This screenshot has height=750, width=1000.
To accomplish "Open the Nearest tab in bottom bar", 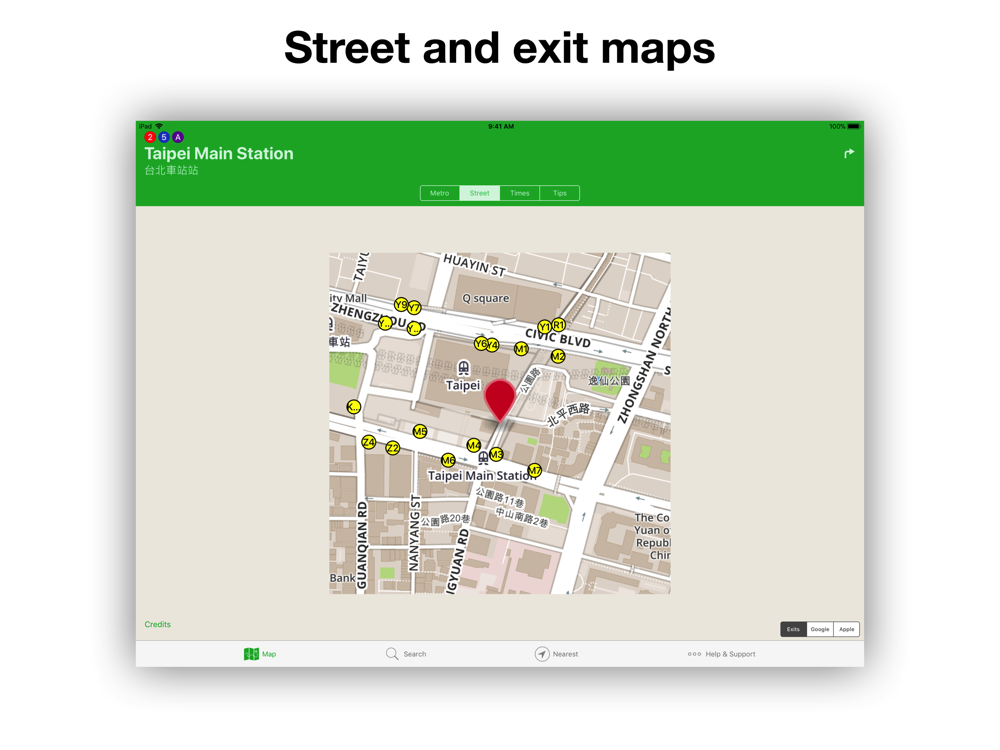I will 556,654.
